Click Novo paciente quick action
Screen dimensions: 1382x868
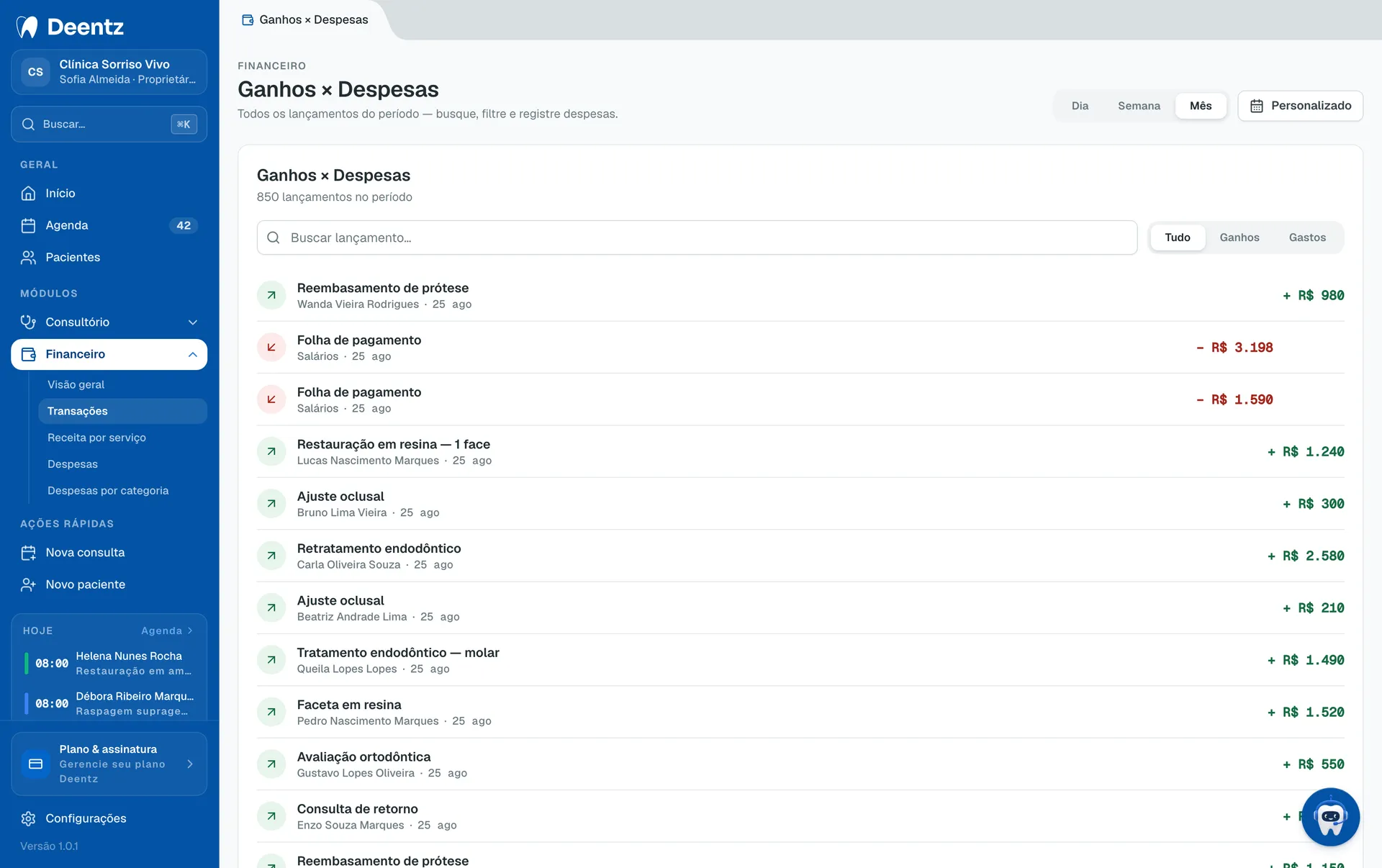[x=109, y=584]
